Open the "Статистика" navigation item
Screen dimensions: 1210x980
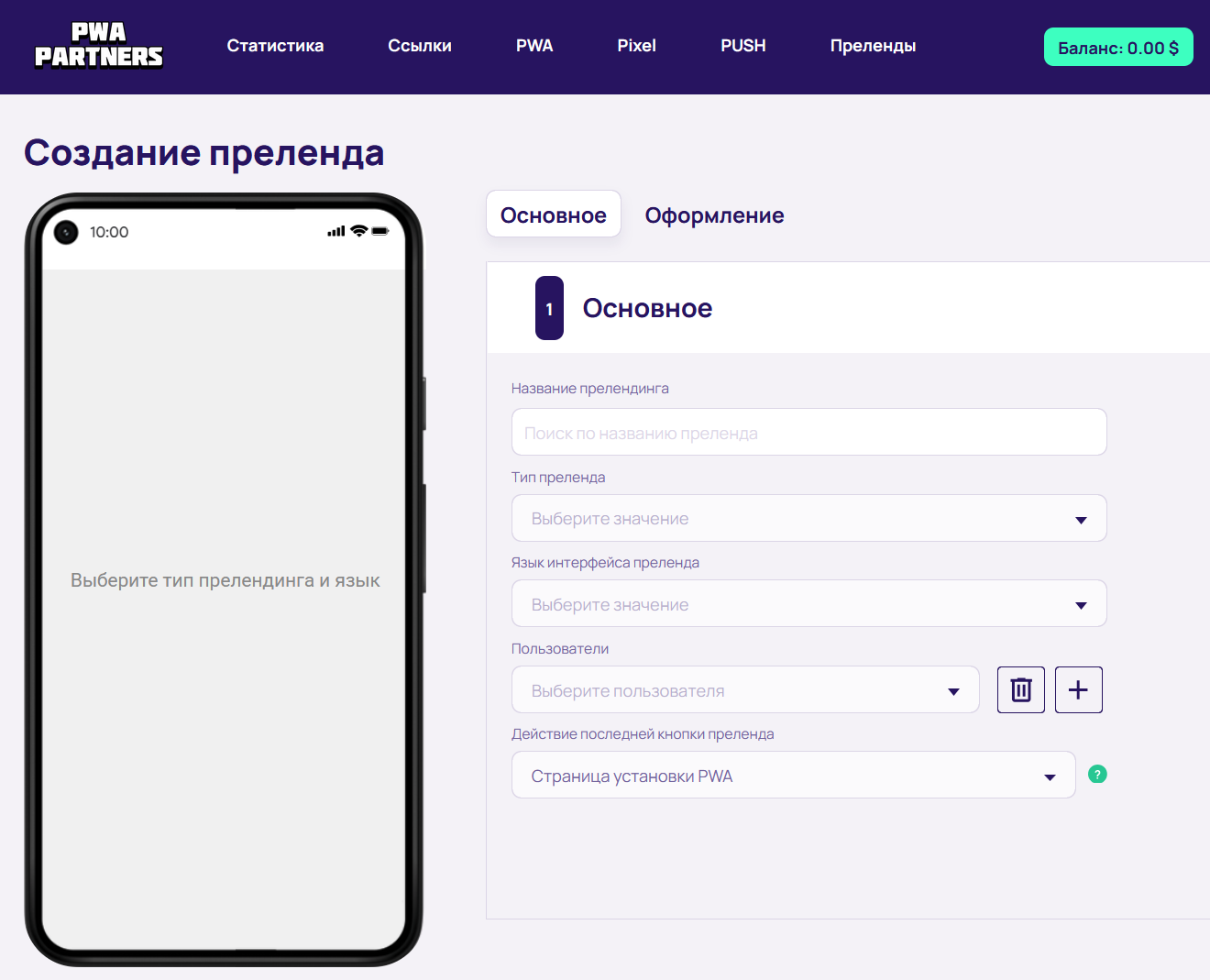275,45
